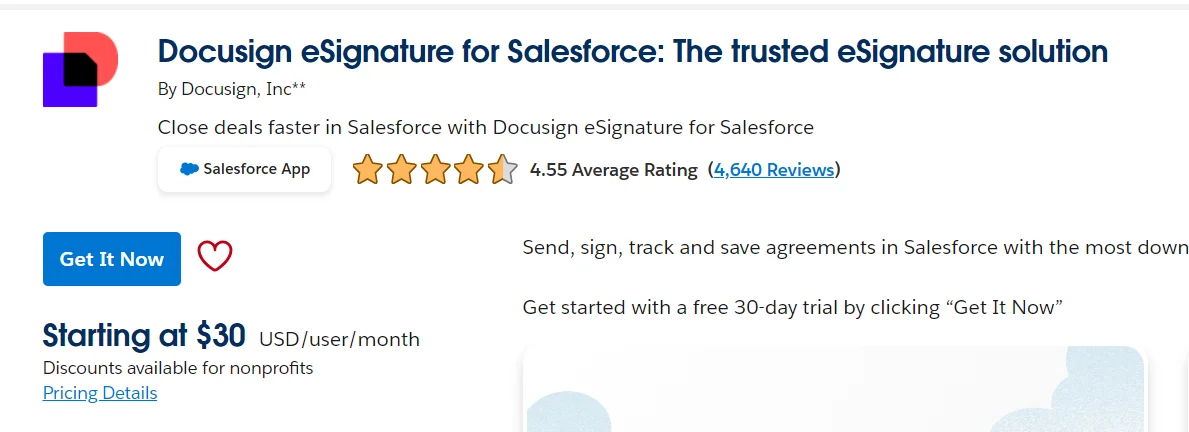The height and width of the screenshot is (432, 1189).
Task: Click the "Discounts available for nonprofits" note
Action: [178, 368]
